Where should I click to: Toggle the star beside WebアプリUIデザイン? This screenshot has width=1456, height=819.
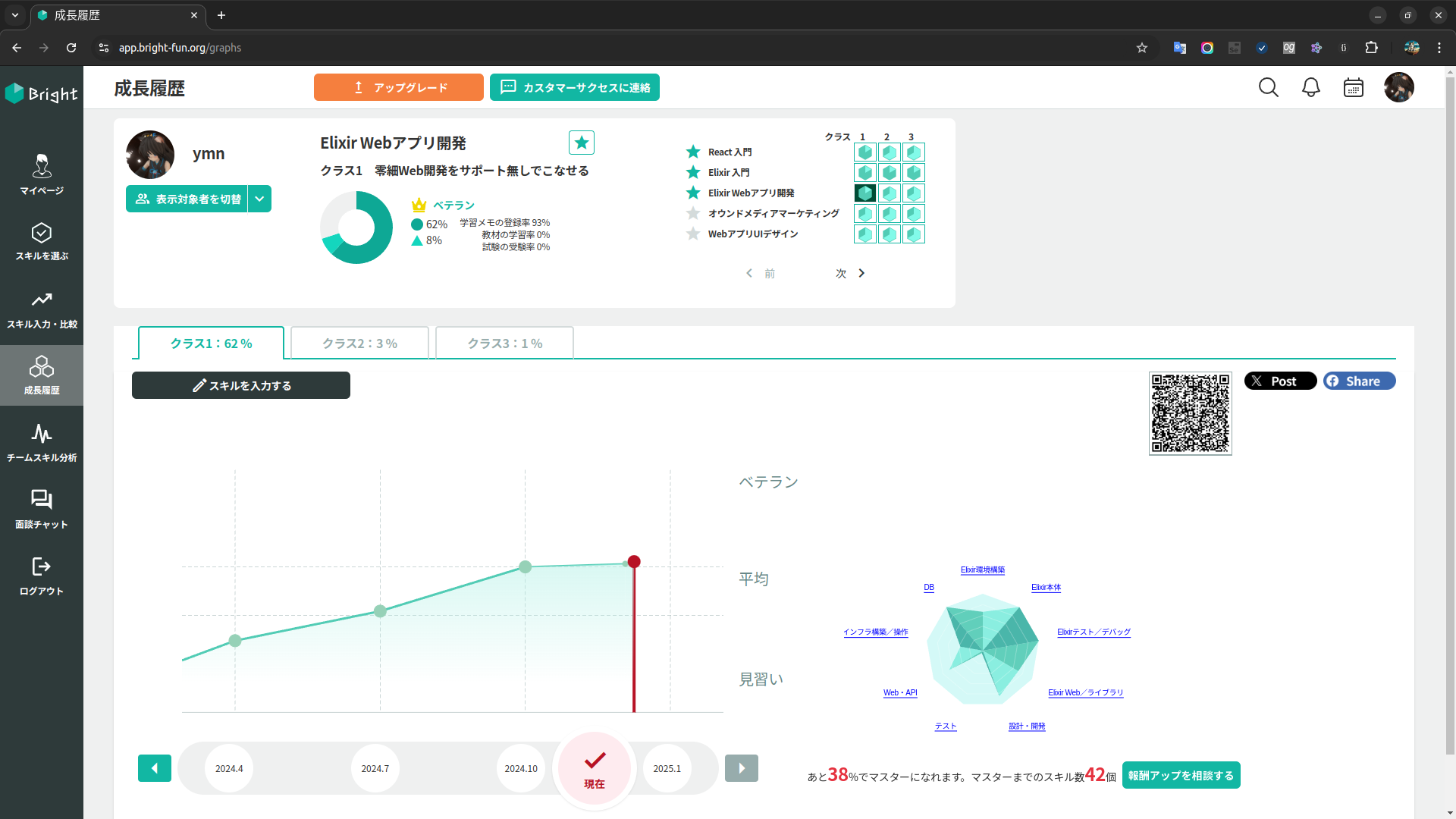click(x=693, y=234)
